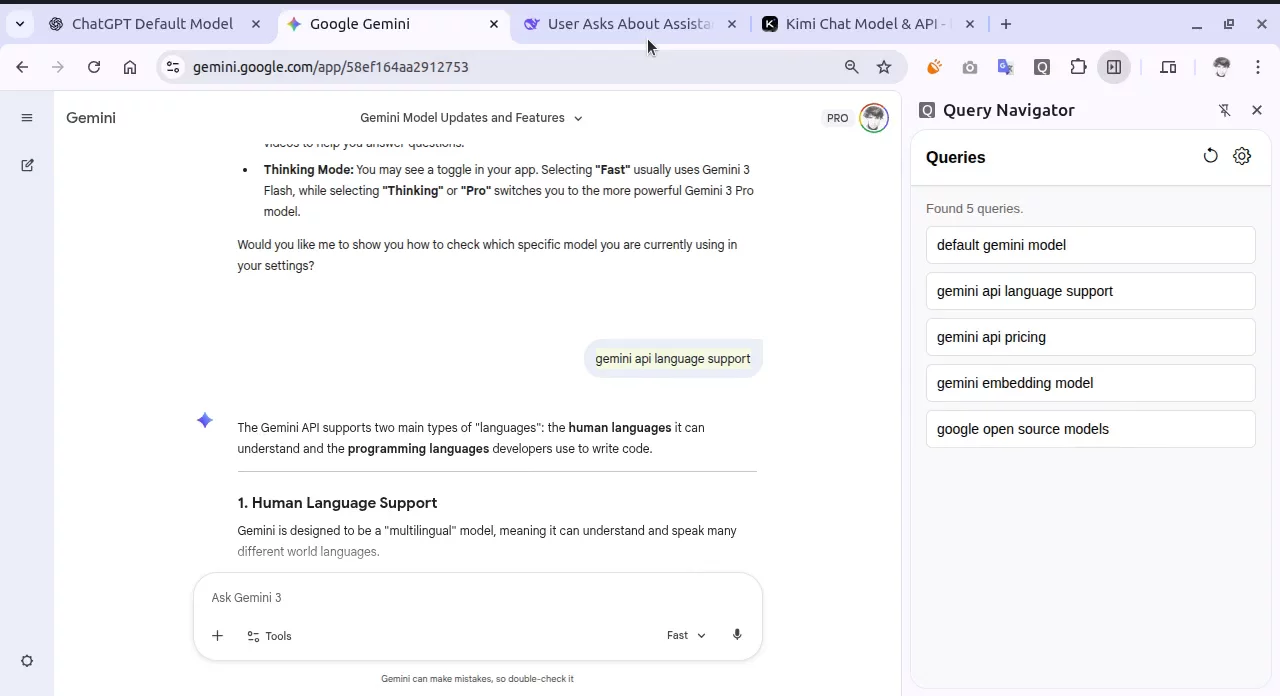Click the orange extension icon in toolbar
The height and width of the screenshot is (696, 1280).
tap(934, 67)
